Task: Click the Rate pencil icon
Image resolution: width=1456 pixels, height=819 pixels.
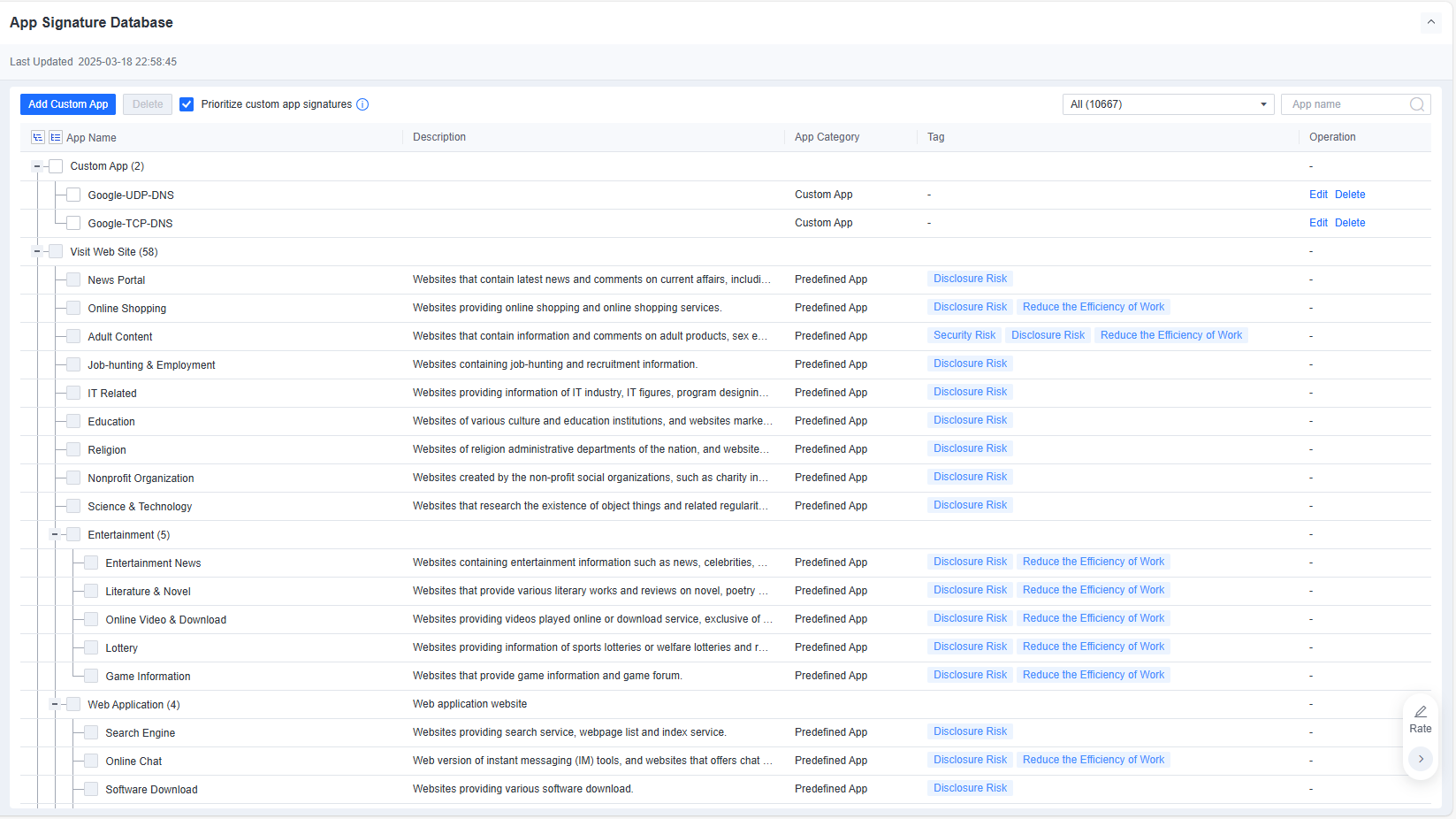Action: click(1421, 712)
